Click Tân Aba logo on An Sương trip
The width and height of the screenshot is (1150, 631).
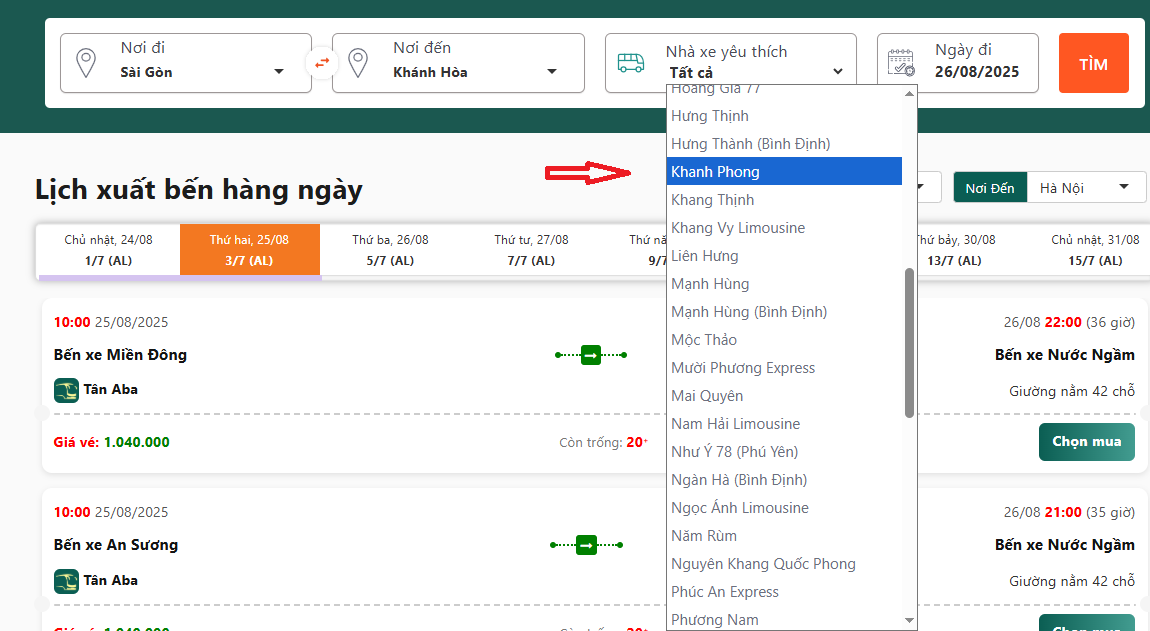[66, 581]
